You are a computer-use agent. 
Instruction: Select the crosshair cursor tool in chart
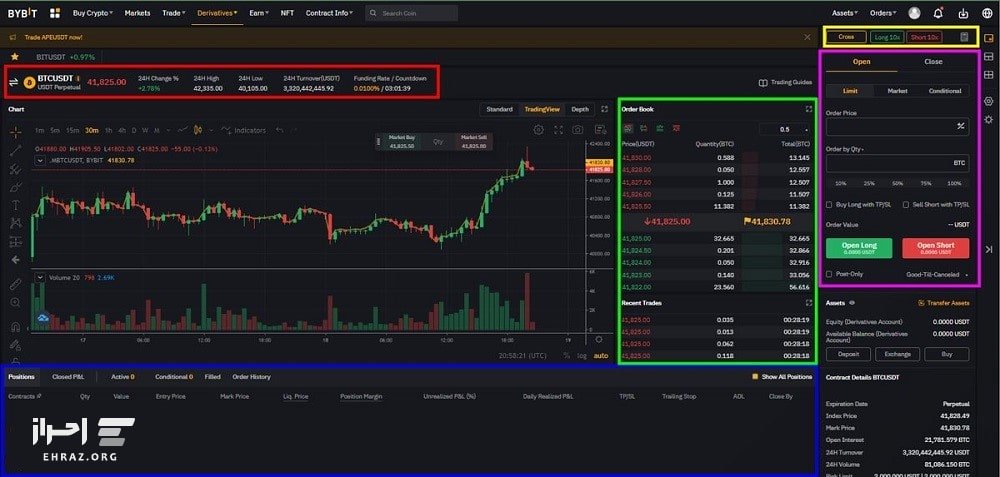[16, 132]
